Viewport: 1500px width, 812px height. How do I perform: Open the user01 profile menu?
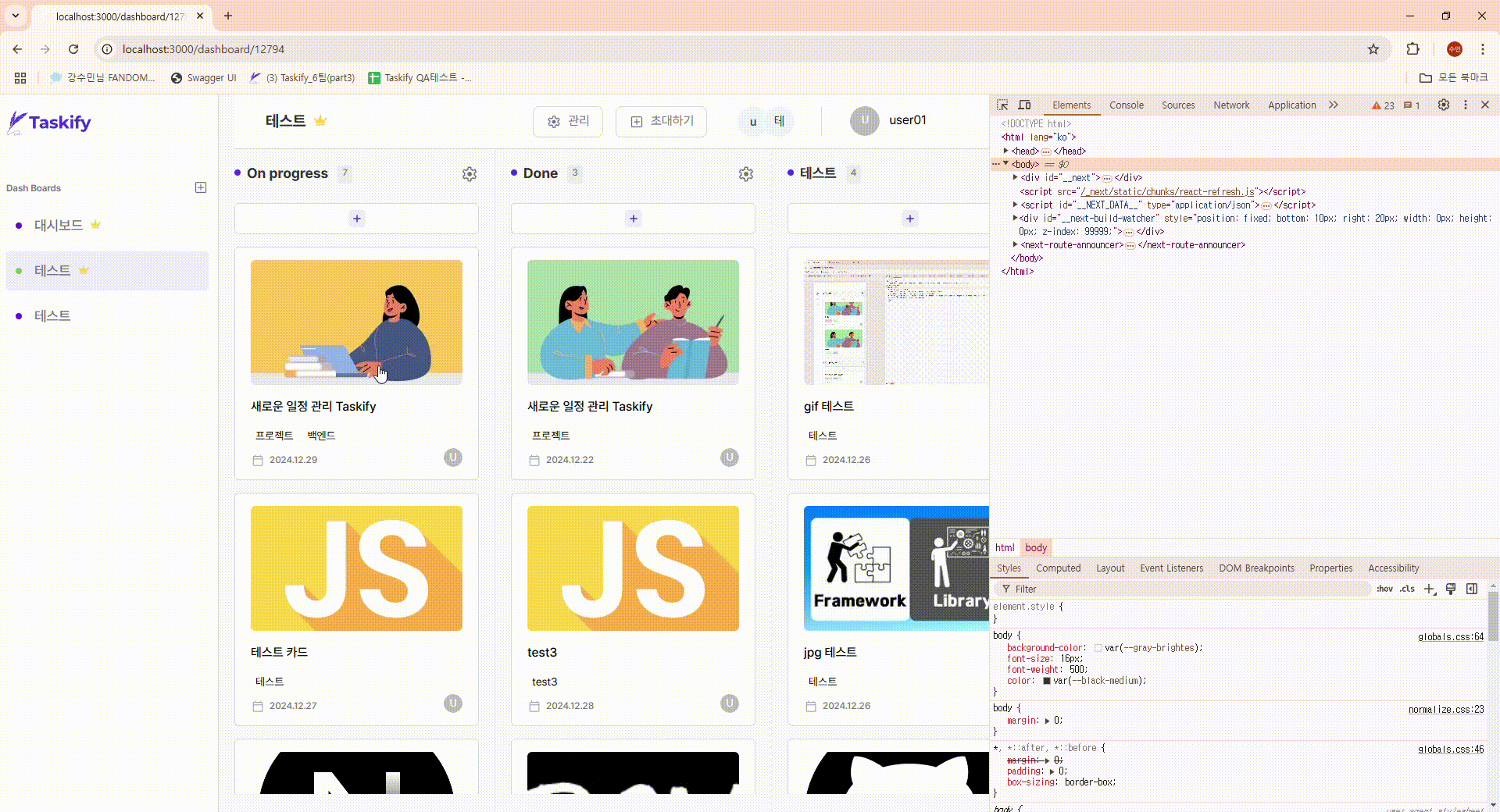889,120
